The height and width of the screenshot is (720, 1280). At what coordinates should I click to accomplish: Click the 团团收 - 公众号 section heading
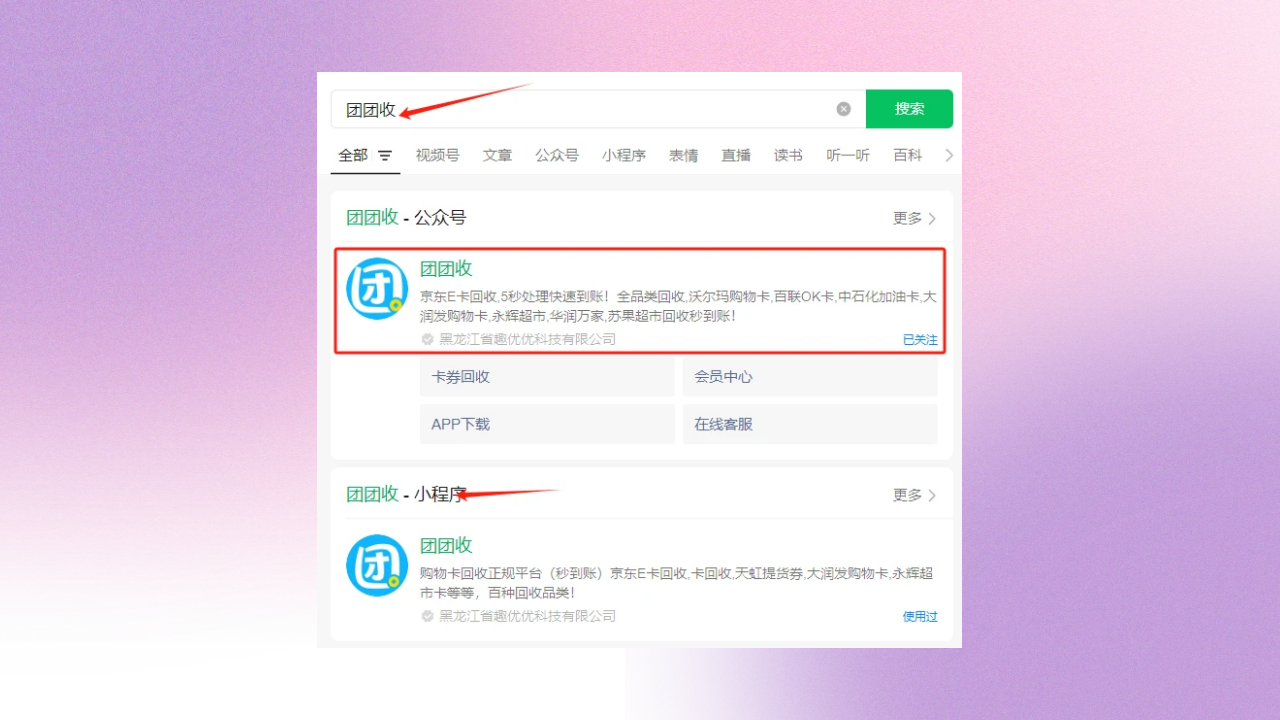(406, 218)
